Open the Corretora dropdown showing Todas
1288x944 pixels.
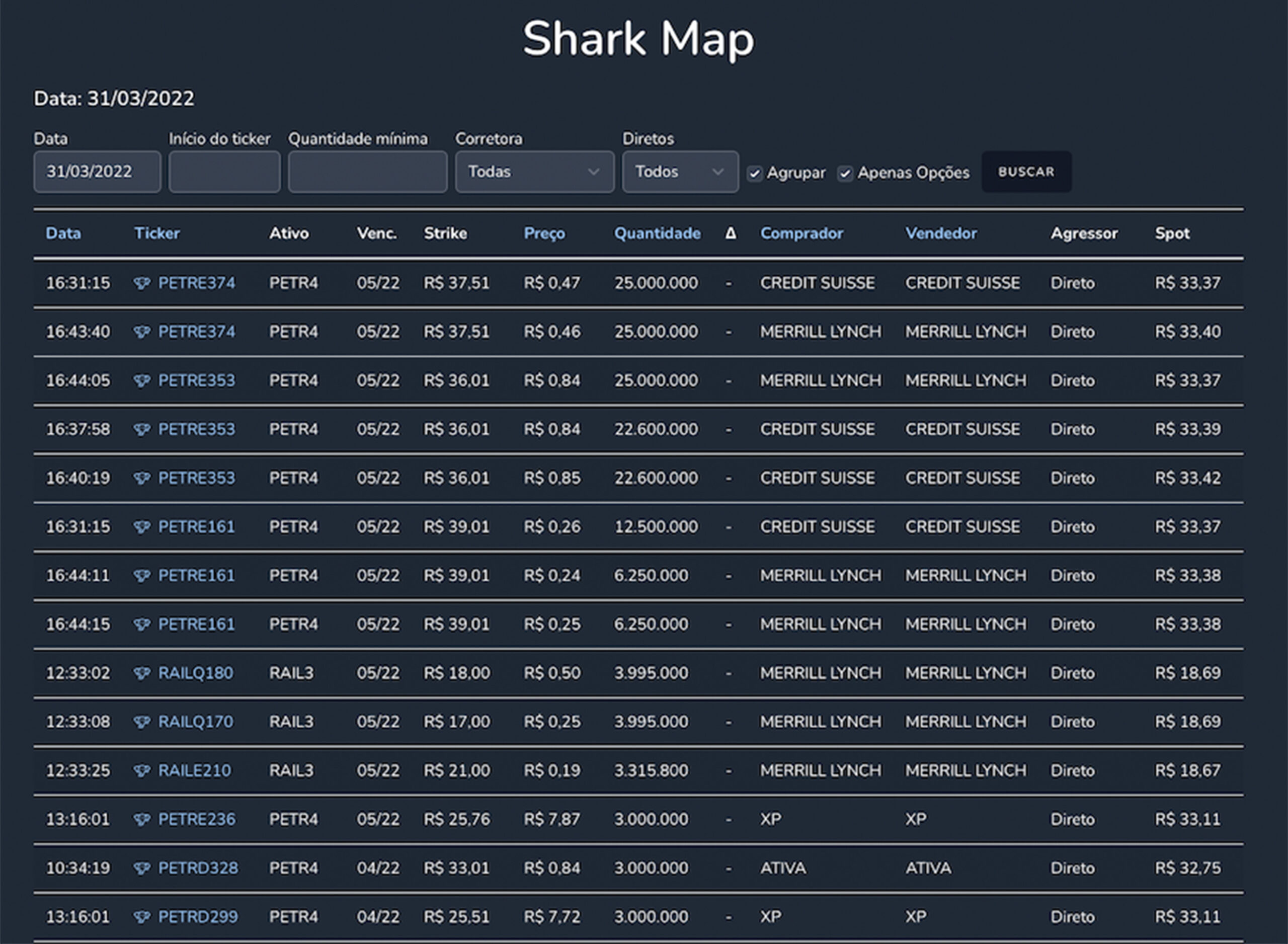click(x=534, y=172)
